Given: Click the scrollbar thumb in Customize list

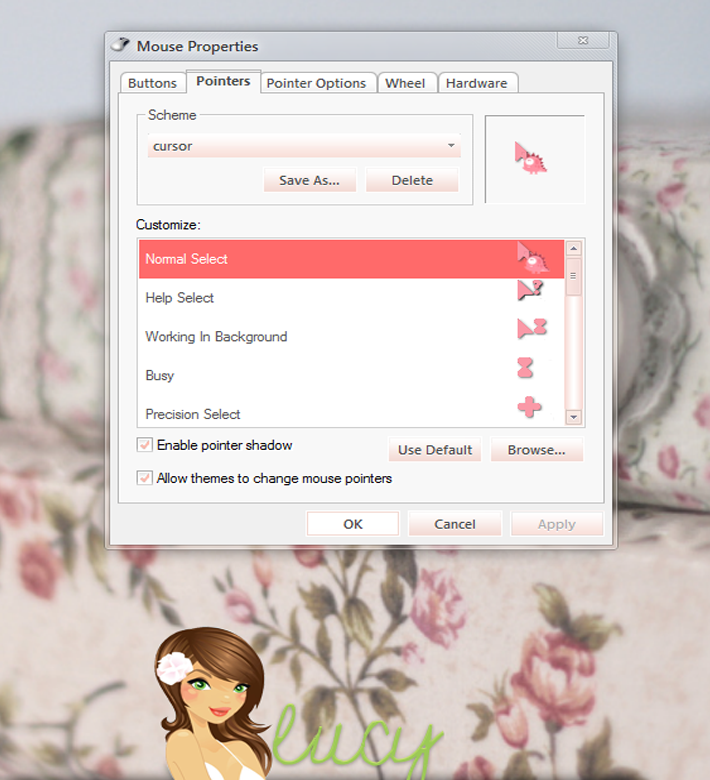Looking at the screenshot, I should [x=574, y=276].
